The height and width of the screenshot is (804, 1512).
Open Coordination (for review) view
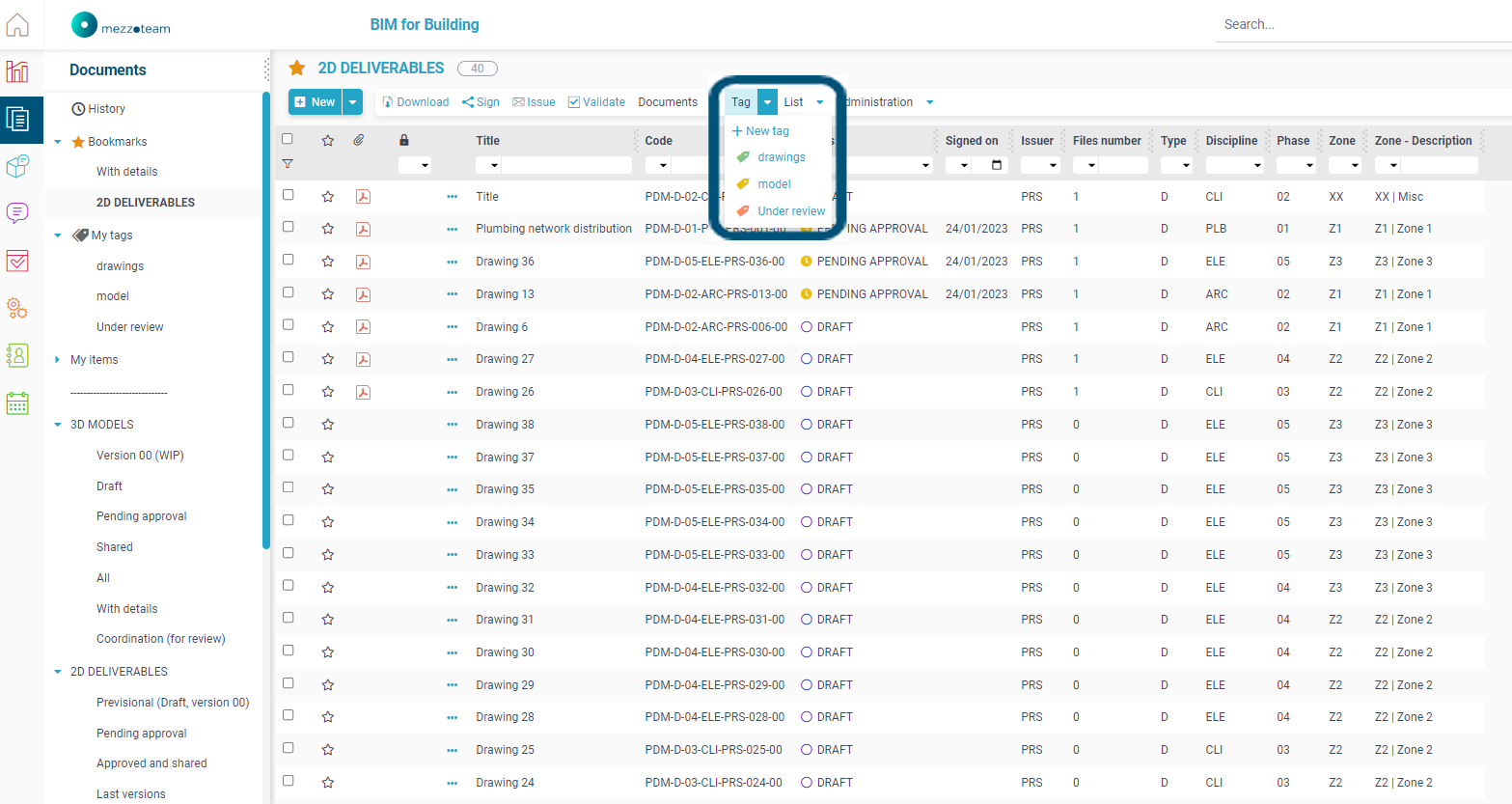click(x=161, y=639)
